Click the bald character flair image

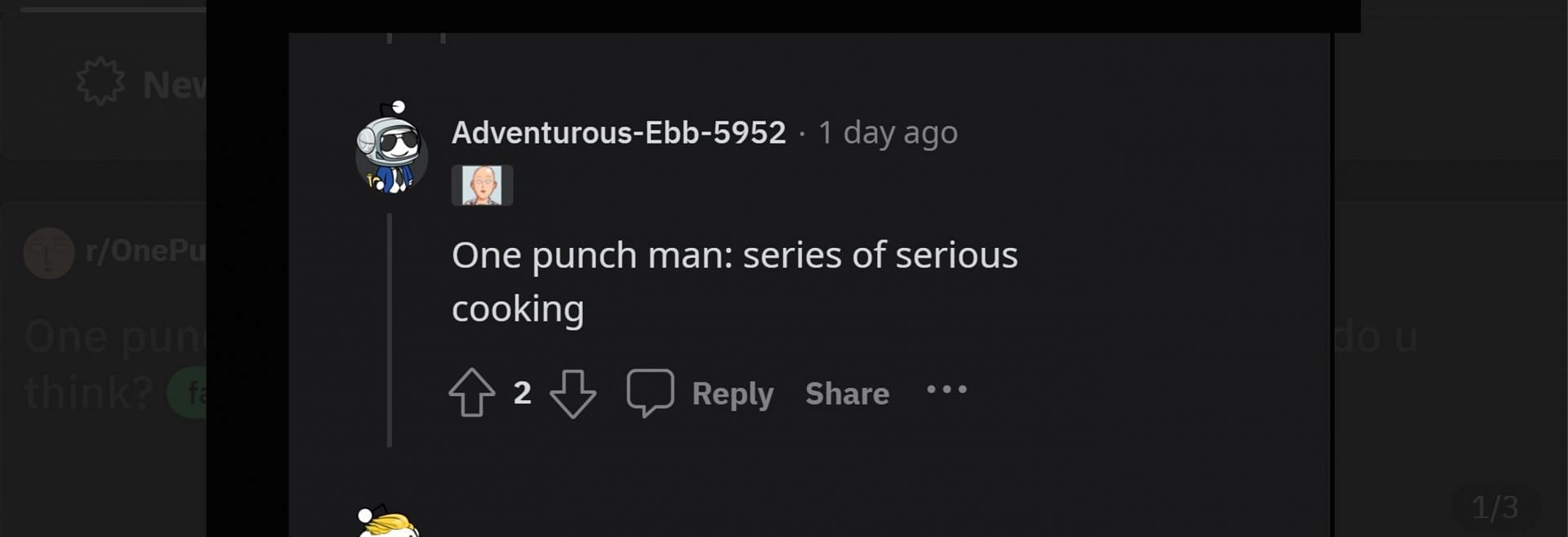(482, 185)
